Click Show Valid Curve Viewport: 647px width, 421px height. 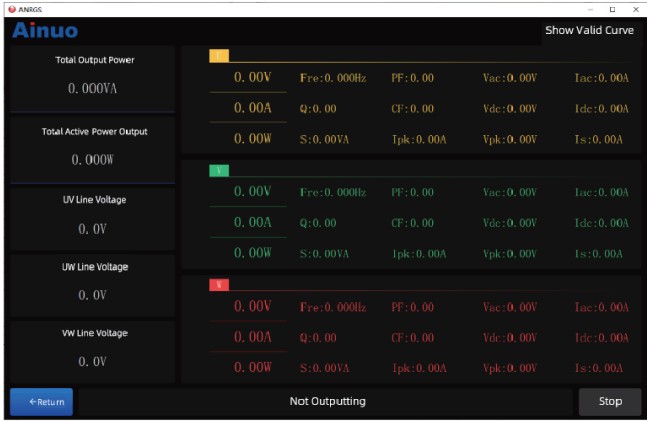(x=589, y=30)
